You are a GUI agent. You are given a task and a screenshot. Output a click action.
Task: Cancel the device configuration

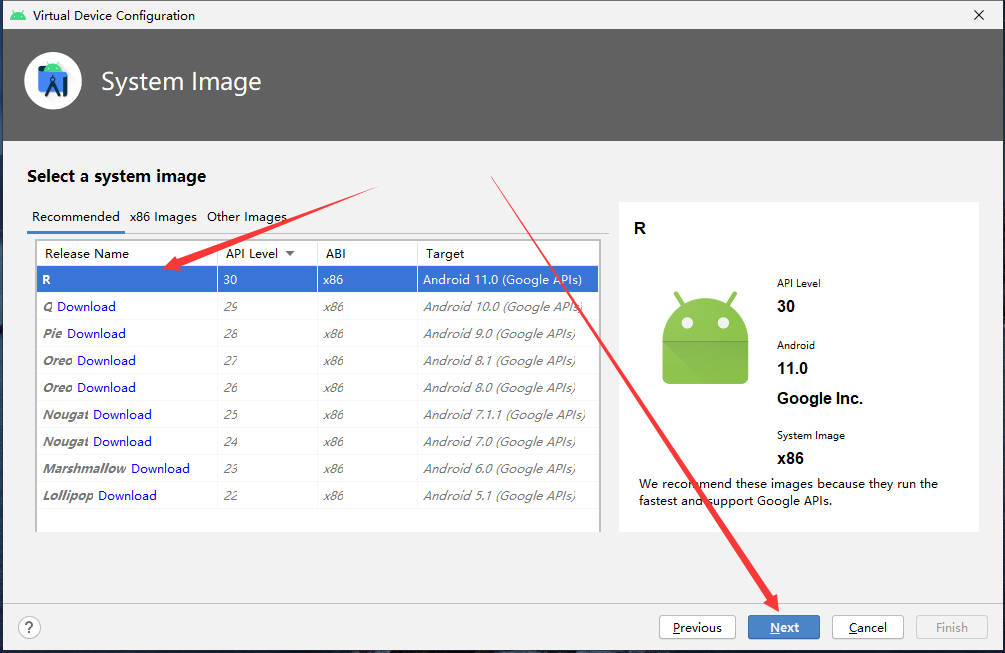pyautogui.click(x=868, y=627)
